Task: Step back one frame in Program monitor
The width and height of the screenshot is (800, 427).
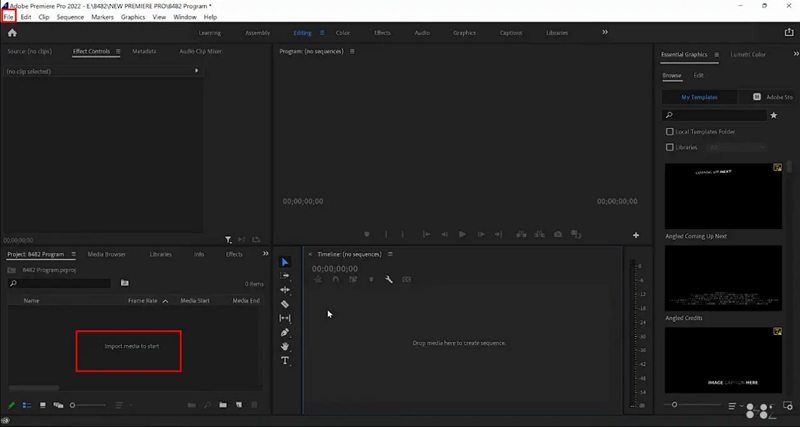Action: 444,234
